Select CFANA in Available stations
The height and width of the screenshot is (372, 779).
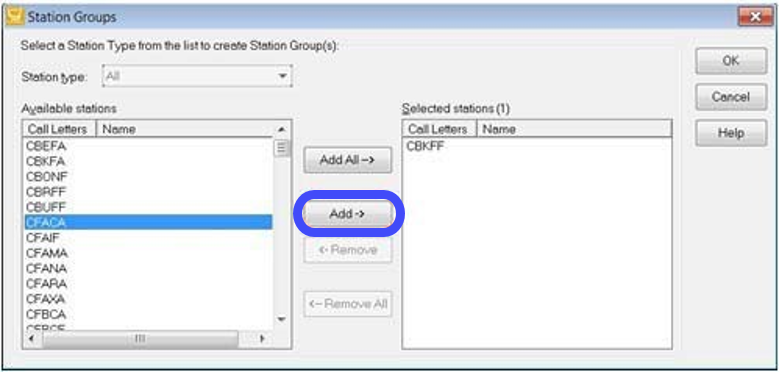pyautogui.click(x=148, y=269)
